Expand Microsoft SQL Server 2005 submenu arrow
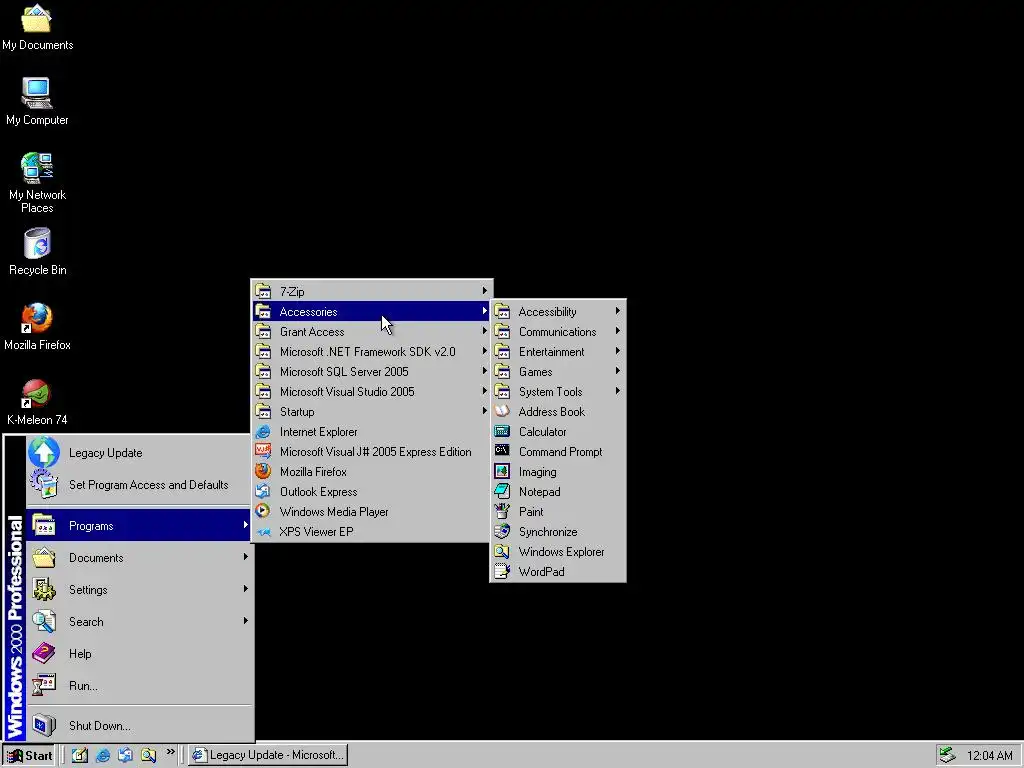This screenshot has height=768, width=1024. (485, 371)
